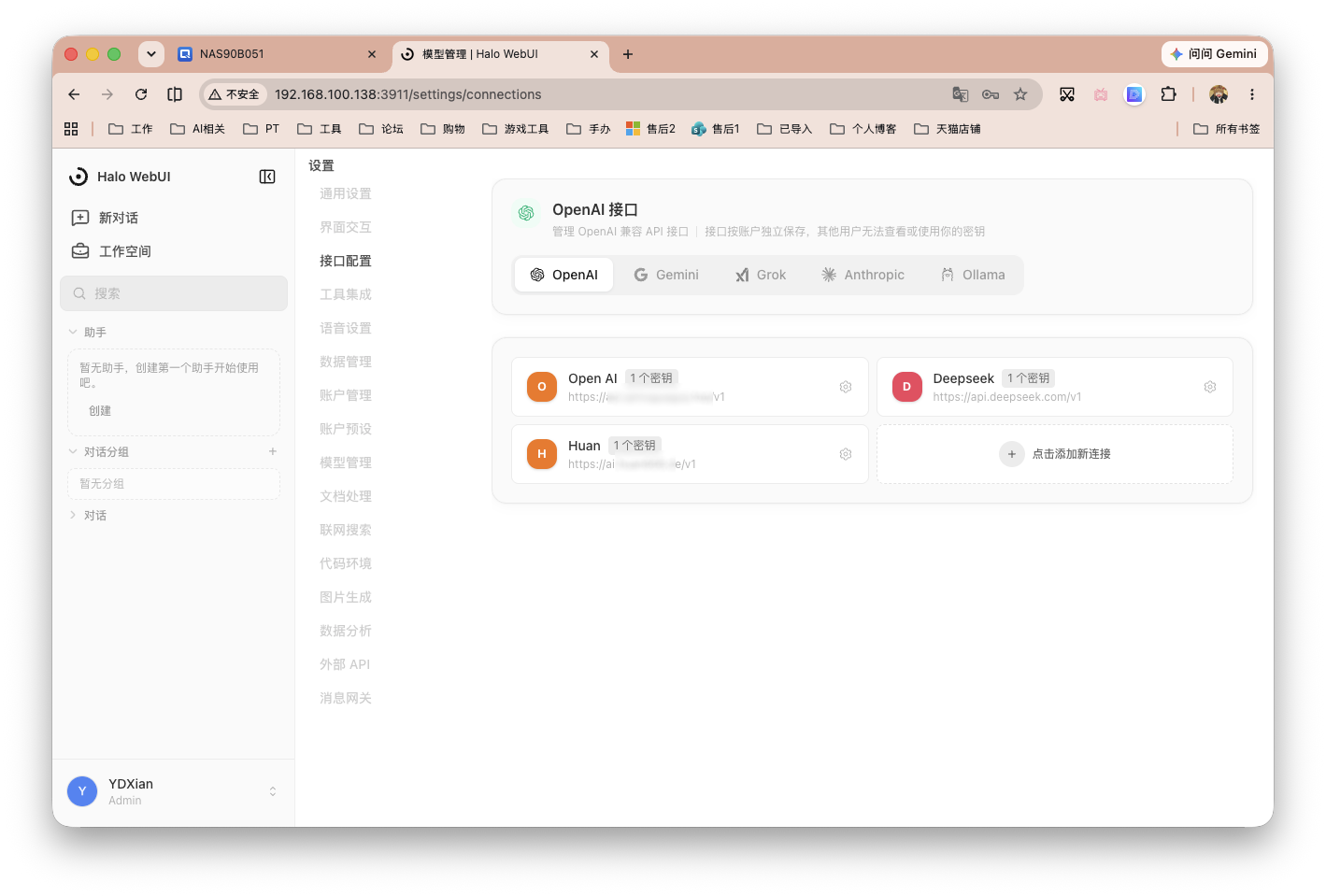
Task: Switch to the NAS90B051 tab
Action: tap(278, 54)
